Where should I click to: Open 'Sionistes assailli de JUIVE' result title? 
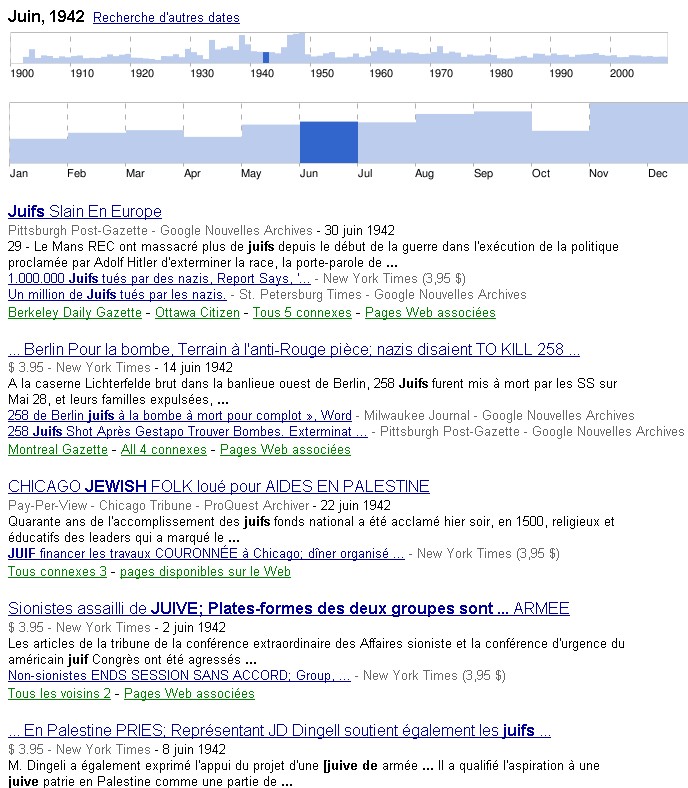pyautogui.click(x=288, y=609)
